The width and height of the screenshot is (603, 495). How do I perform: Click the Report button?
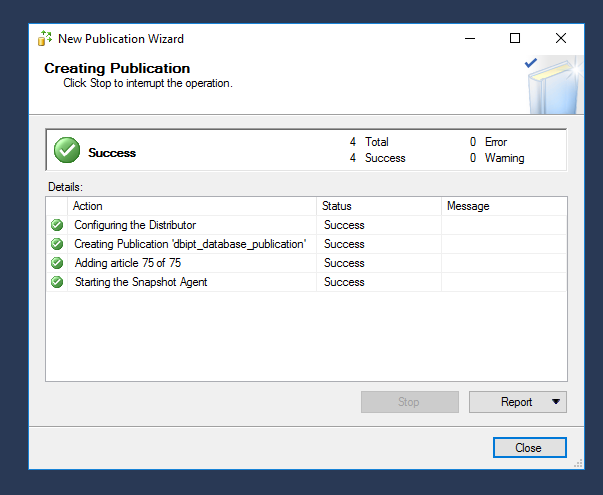[x=518, y=402]
